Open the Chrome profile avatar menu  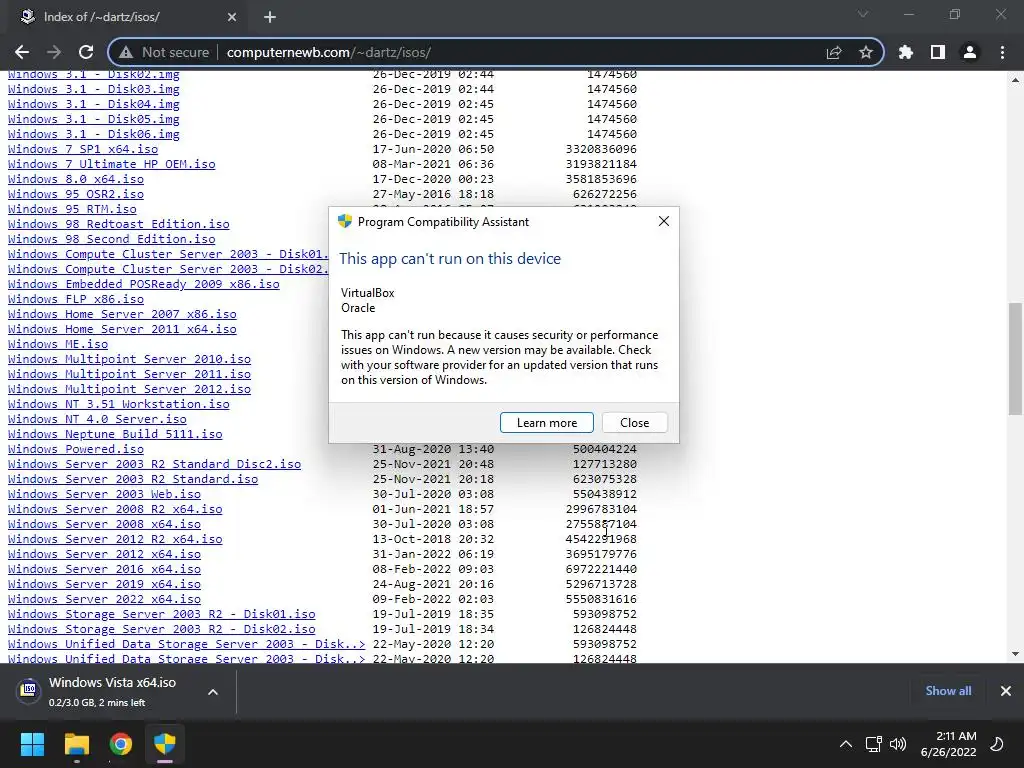click(x=970, y=52)
